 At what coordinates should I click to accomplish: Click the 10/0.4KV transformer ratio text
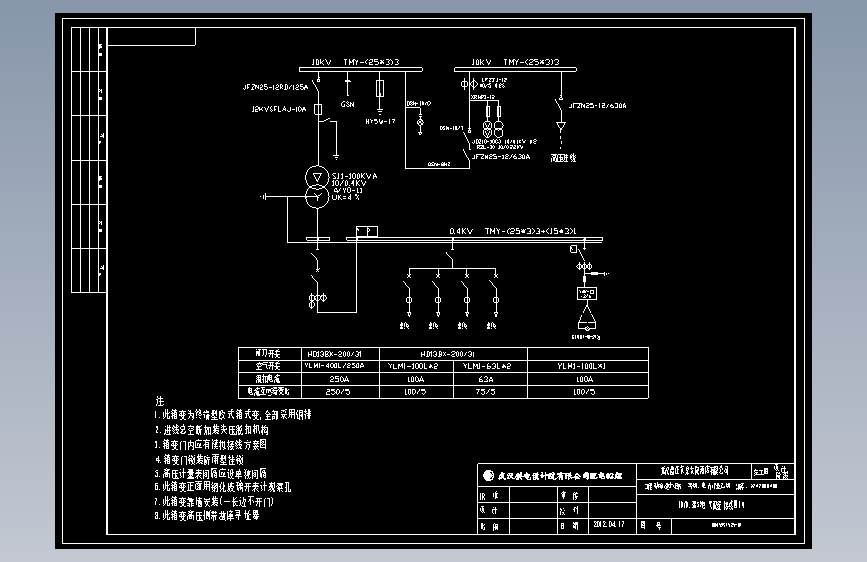[349, 183]
